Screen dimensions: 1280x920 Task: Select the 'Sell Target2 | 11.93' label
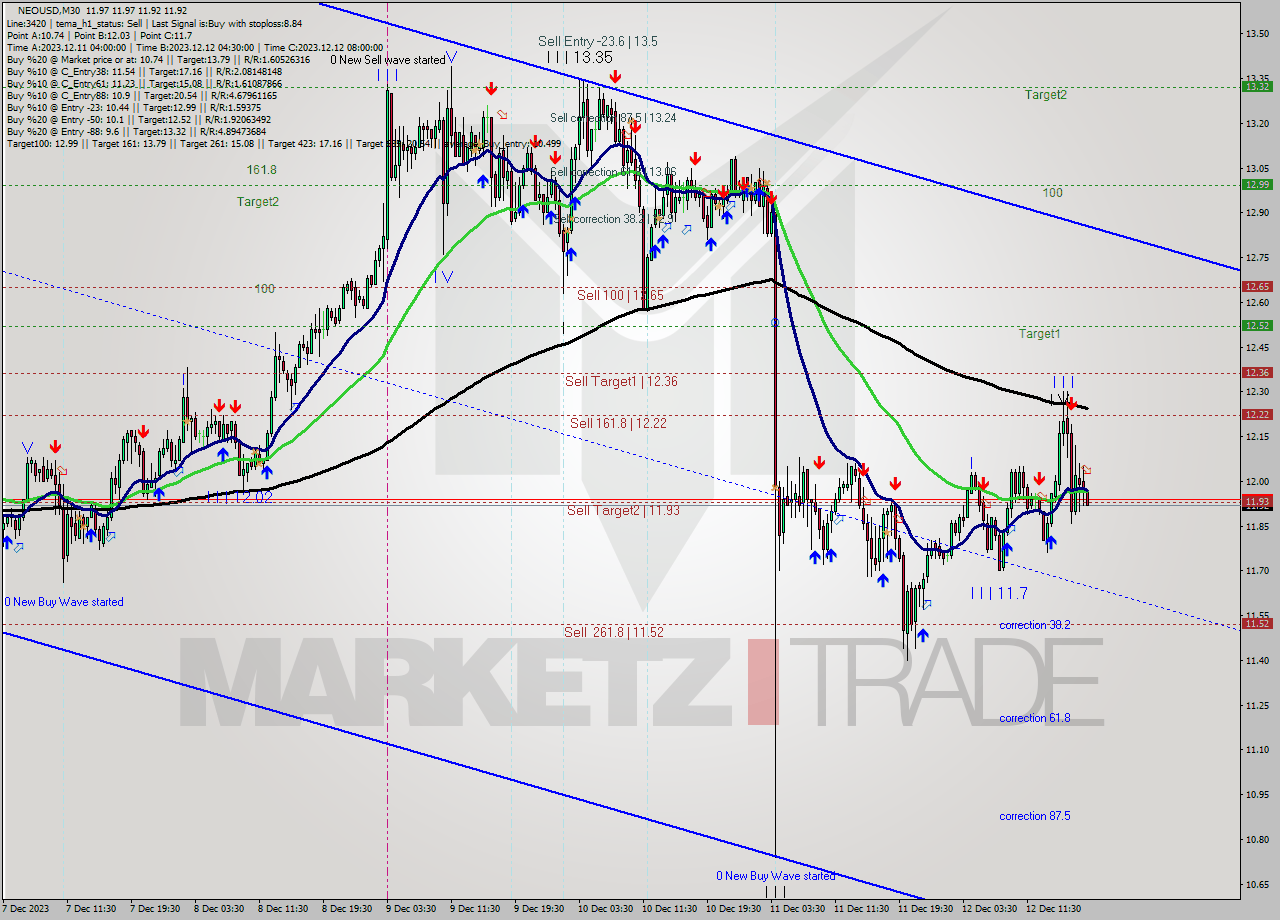[x=623, y=510]
